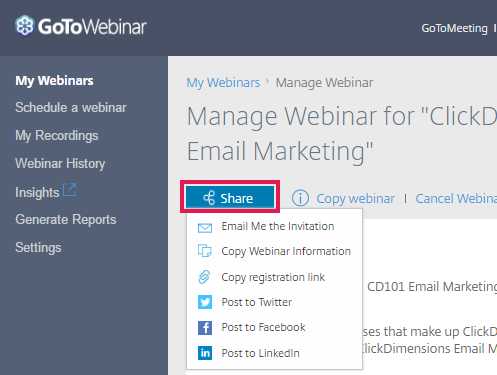
Task: Open Schedule a webinar
Action: click(x=71, y=108)
